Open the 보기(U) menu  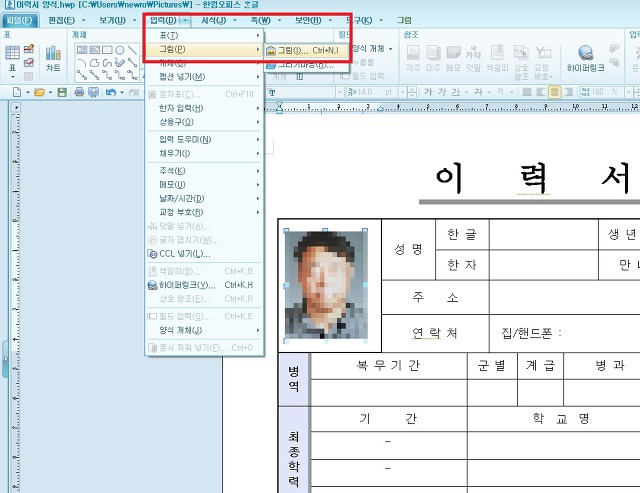pos(112,20)
